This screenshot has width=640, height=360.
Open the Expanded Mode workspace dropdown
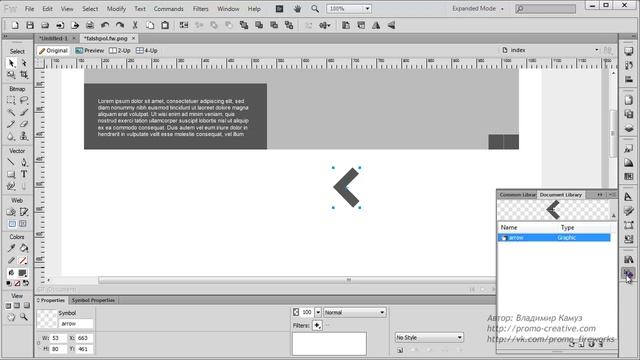click(x=478, y=9)
